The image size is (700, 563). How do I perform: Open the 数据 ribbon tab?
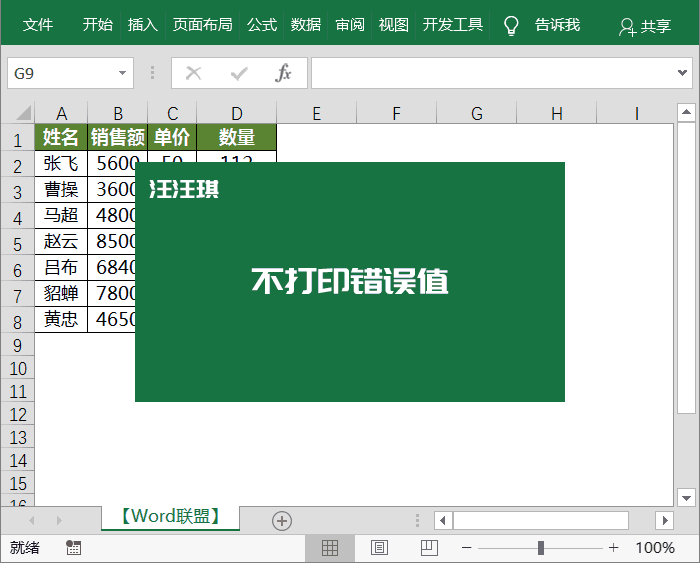pos(306,25)
